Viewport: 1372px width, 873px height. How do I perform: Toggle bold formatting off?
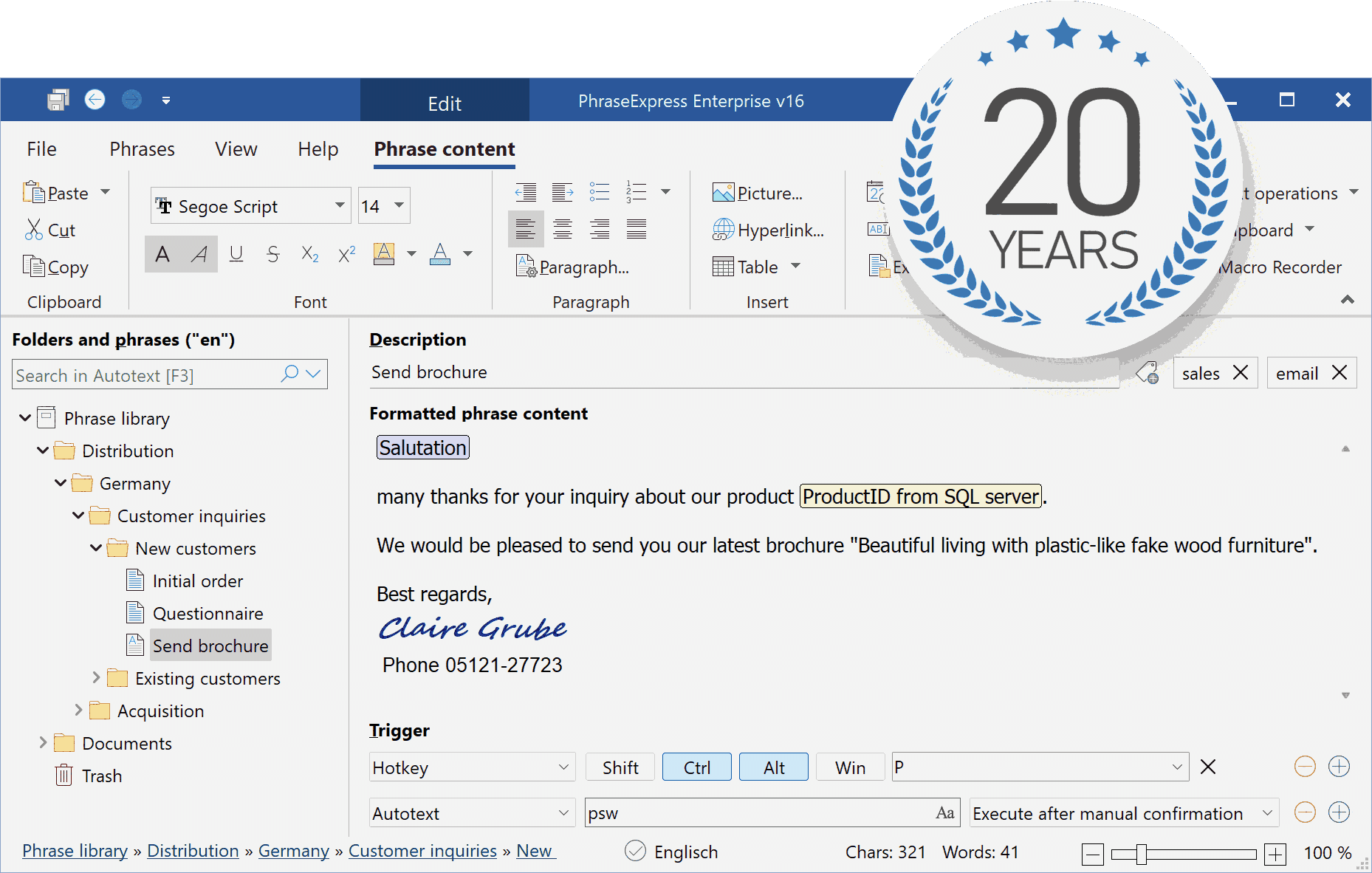pos(162,254)
